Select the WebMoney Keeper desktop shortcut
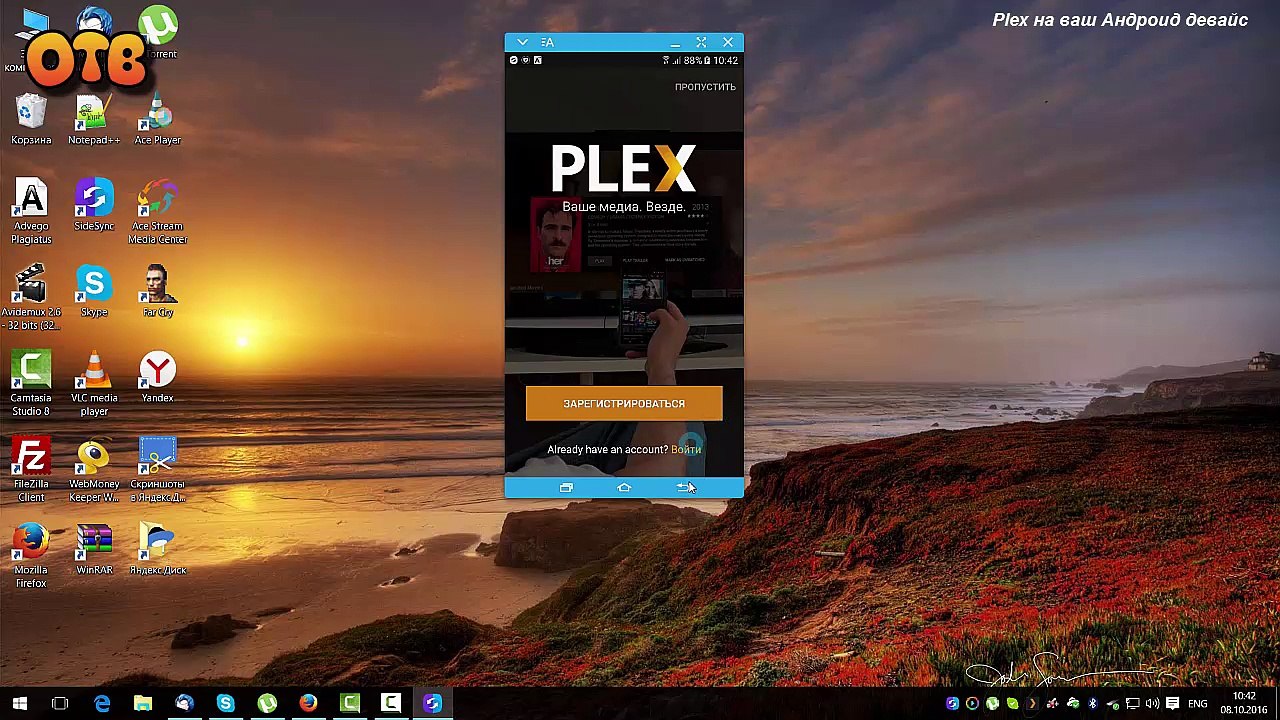This screenshot has width=1280, height=720. point(94,470)
